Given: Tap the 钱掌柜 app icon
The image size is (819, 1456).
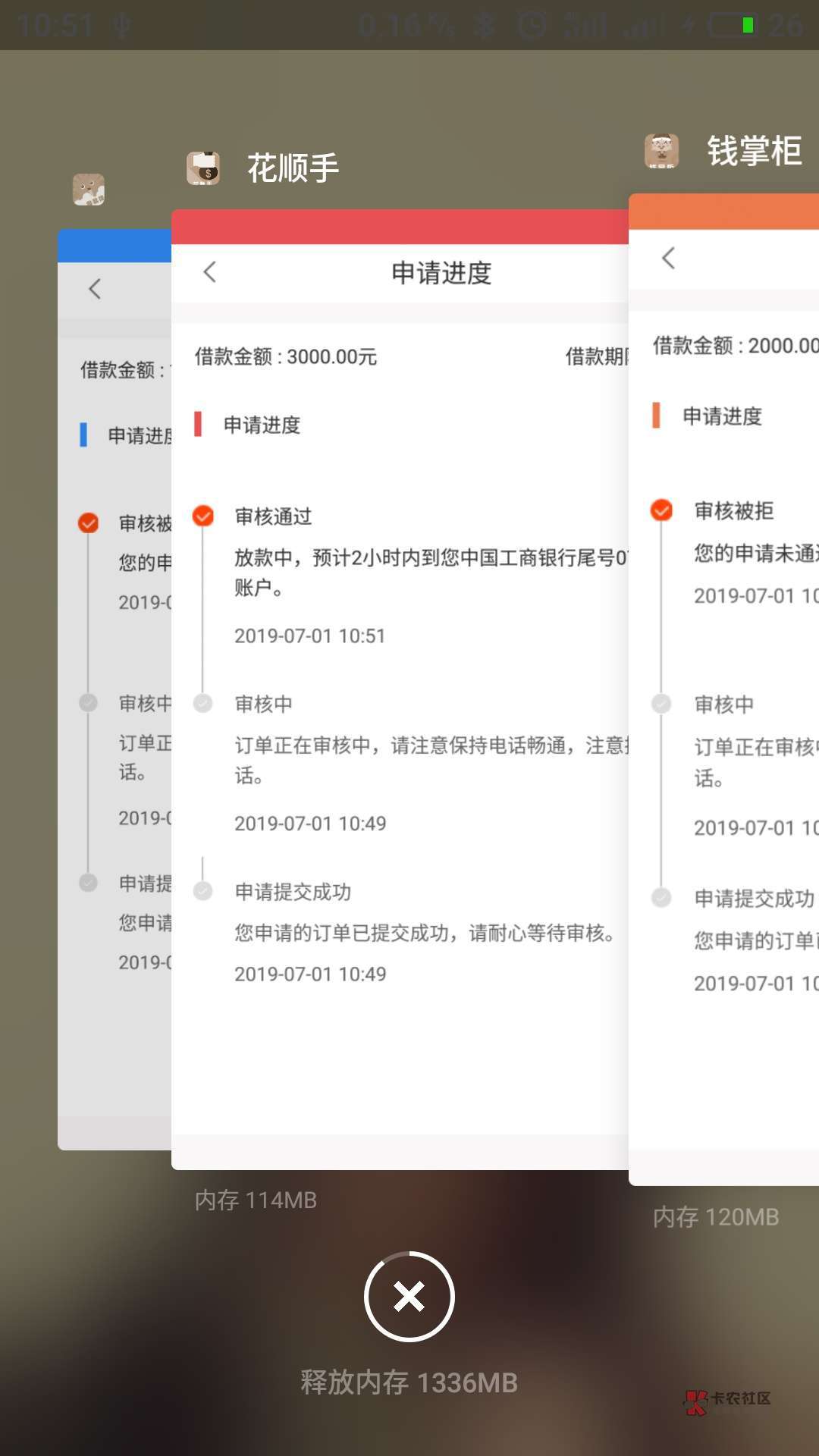Looking at the screenshot, I should point(661,151).
